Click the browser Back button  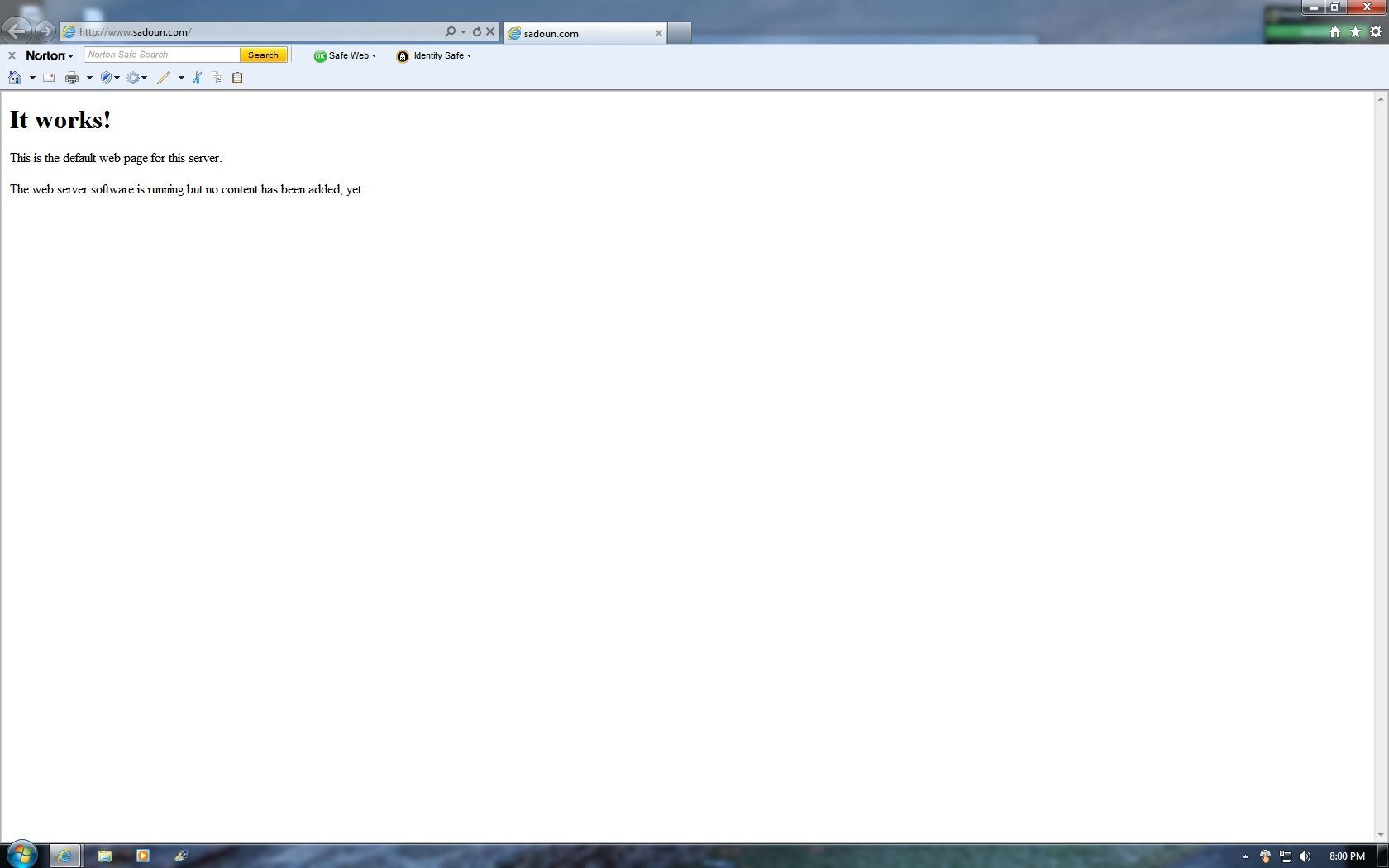coord(17,31)
